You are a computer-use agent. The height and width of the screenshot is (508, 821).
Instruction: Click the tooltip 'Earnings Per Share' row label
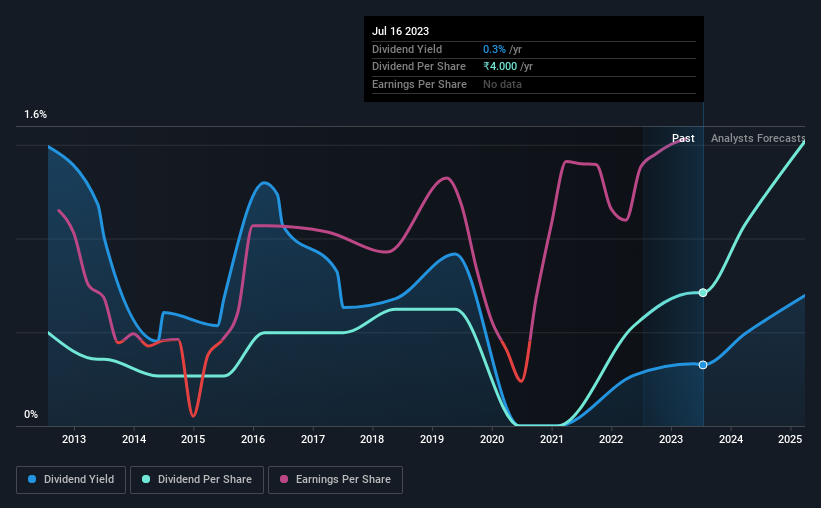point(419,84)
